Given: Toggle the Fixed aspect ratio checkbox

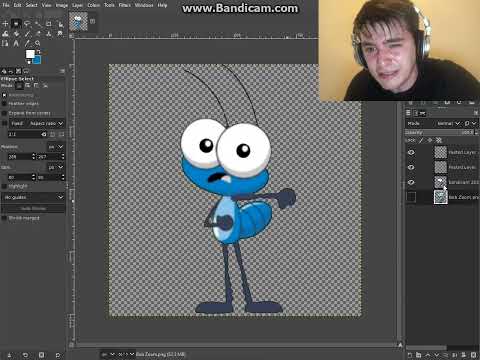Looking at the screenshot, I should click(4, 123).
